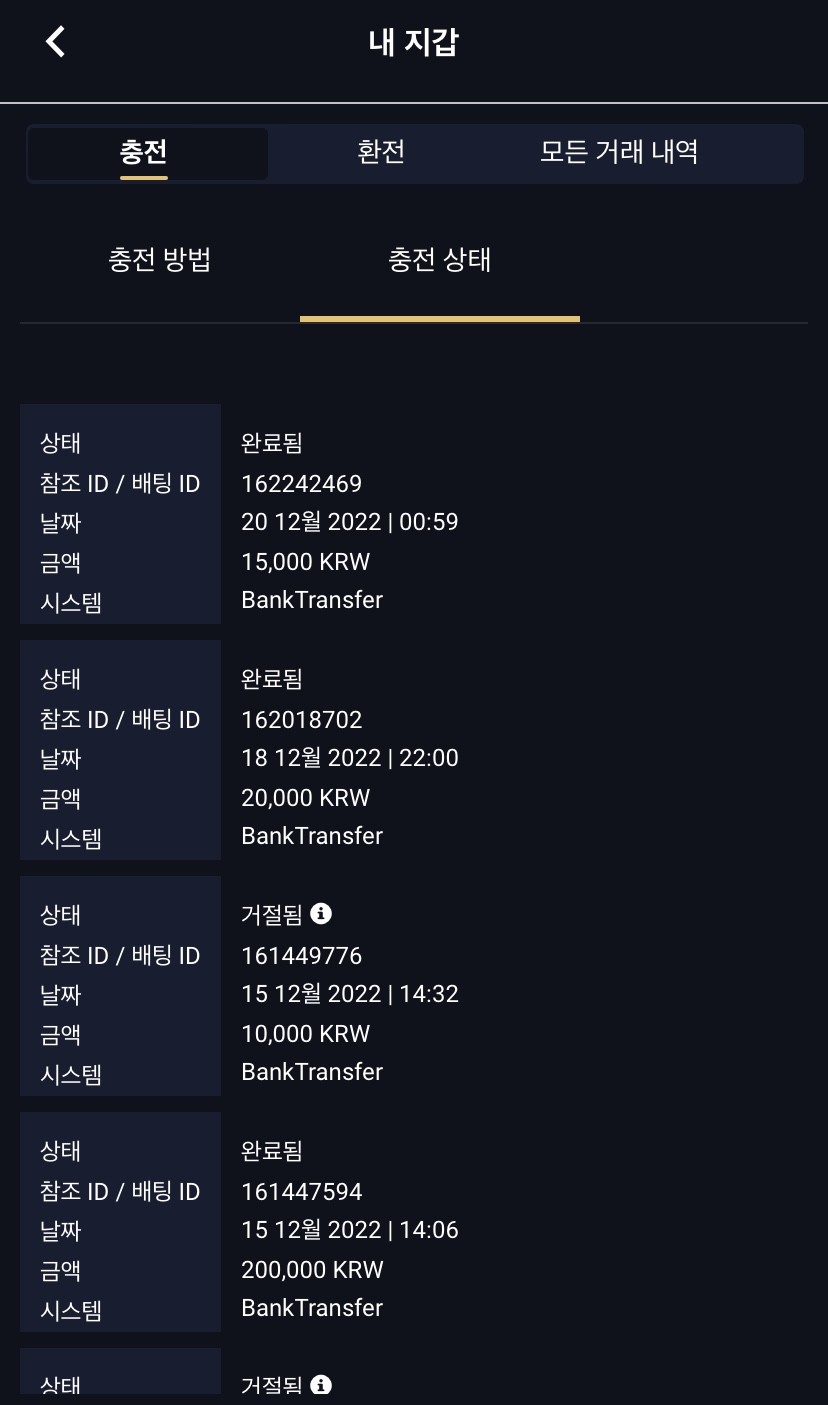Switch to the 환전 tab
Image resolution: width=828 pixels, height=1405 pixels.
381,153
